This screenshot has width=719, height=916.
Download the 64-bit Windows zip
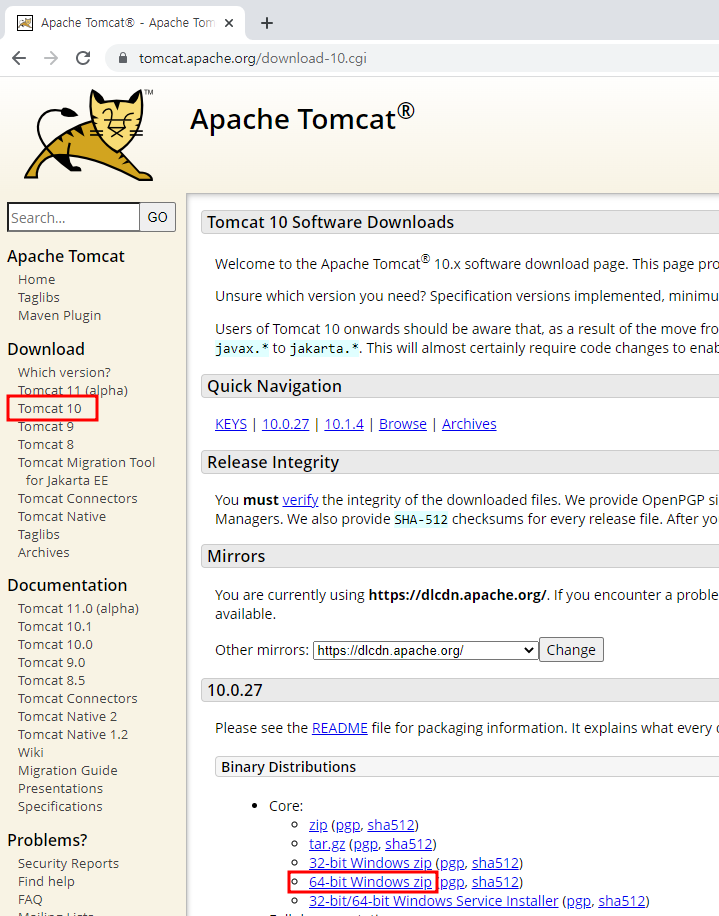tap(370, 882)
